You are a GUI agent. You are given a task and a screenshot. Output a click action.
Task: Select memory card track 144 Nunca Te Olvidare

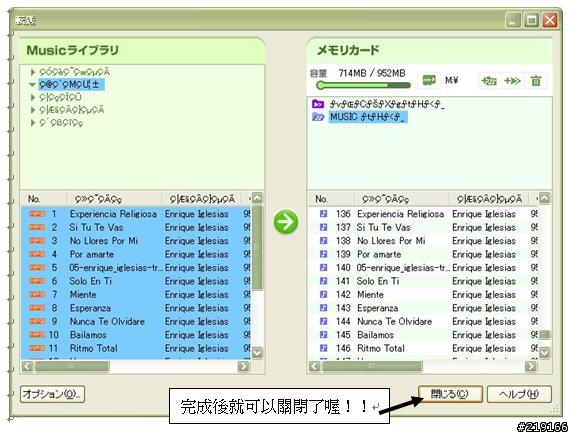[x=423, y=321]
